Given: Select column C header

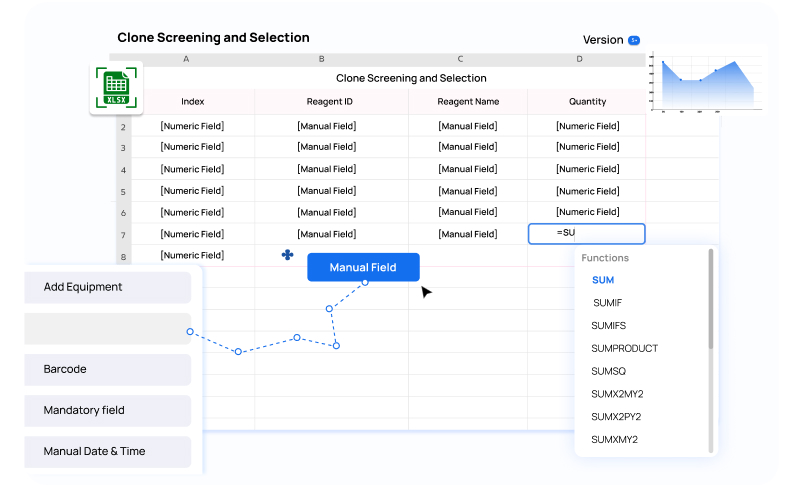Looking at the screenshot, I should point(460,59).
